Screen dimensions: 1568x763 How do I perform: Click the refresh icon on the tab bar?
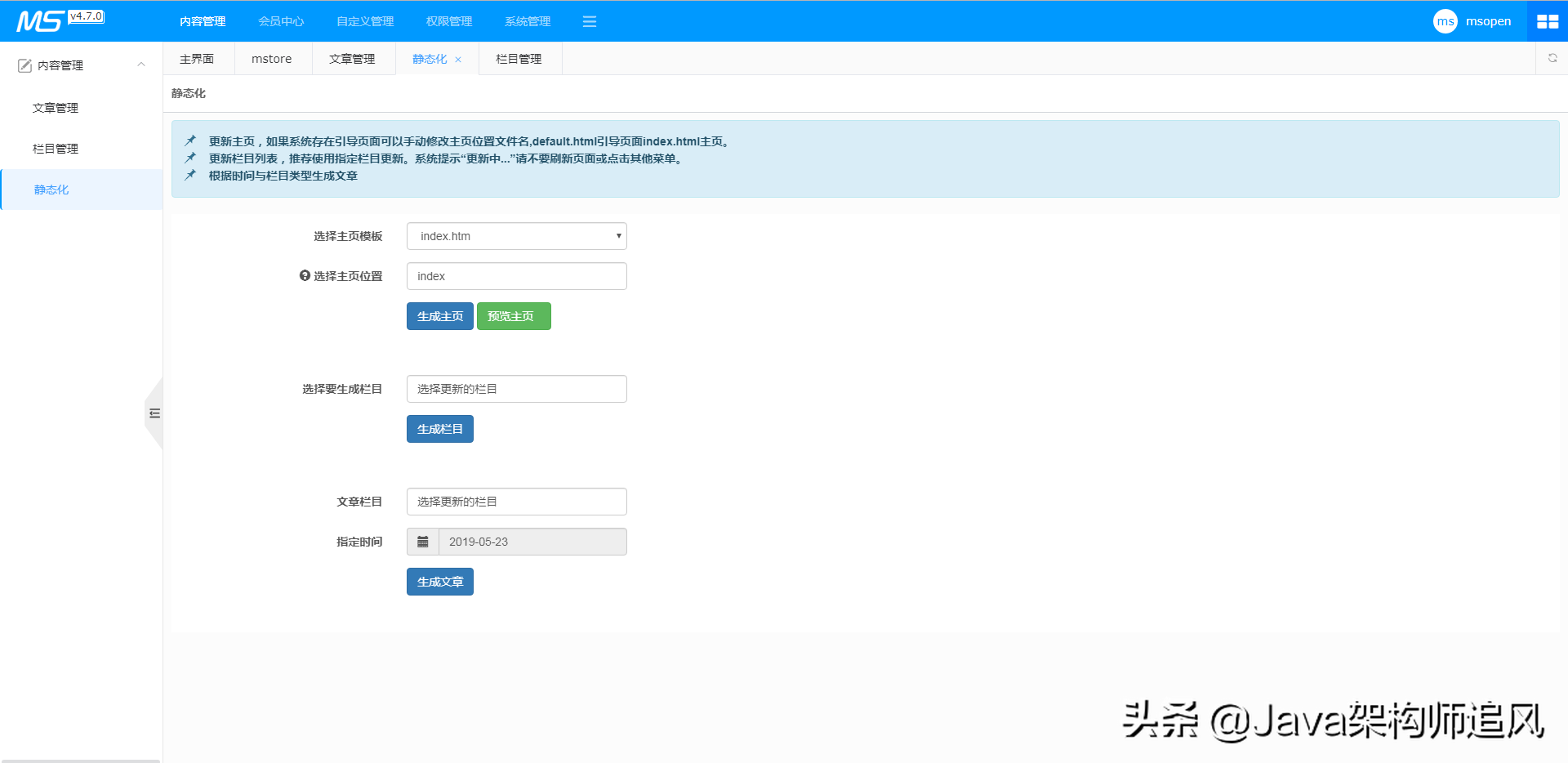[1552, 58]
